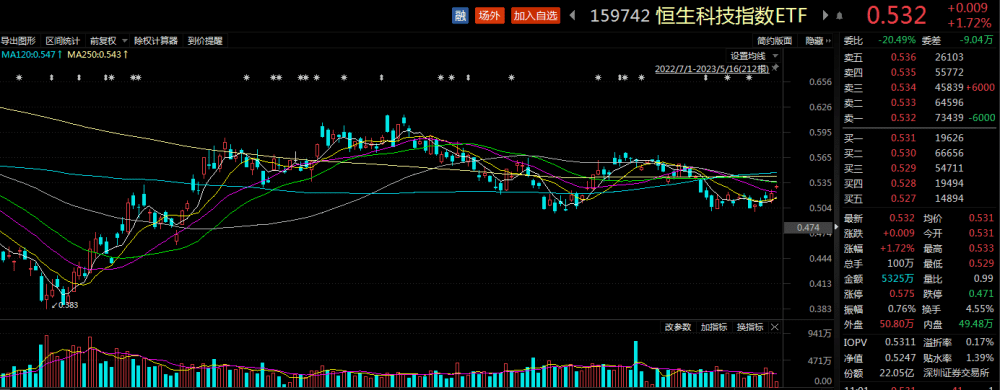
Task: Toggle 场外 off-exchange tag
Action: (490, 16)
